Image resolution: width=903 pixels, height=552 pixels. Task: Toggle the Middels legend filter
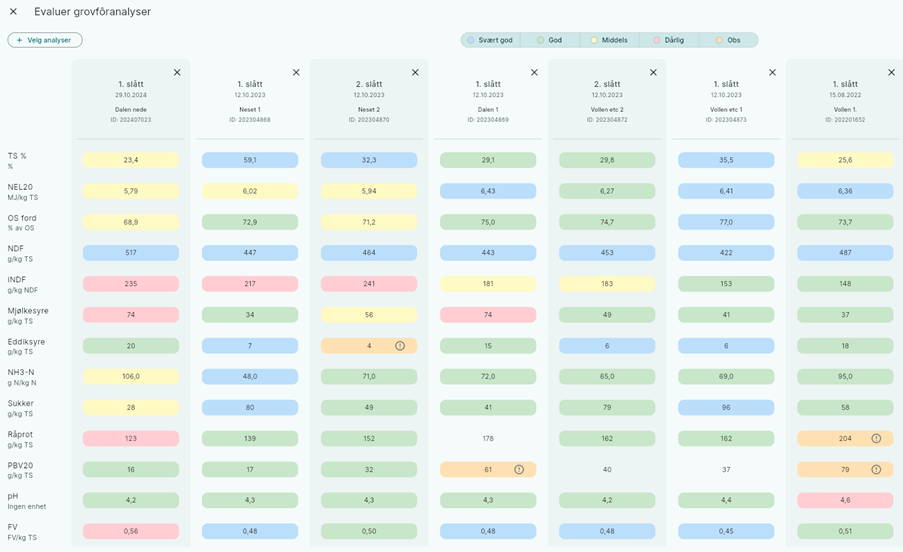609,40
